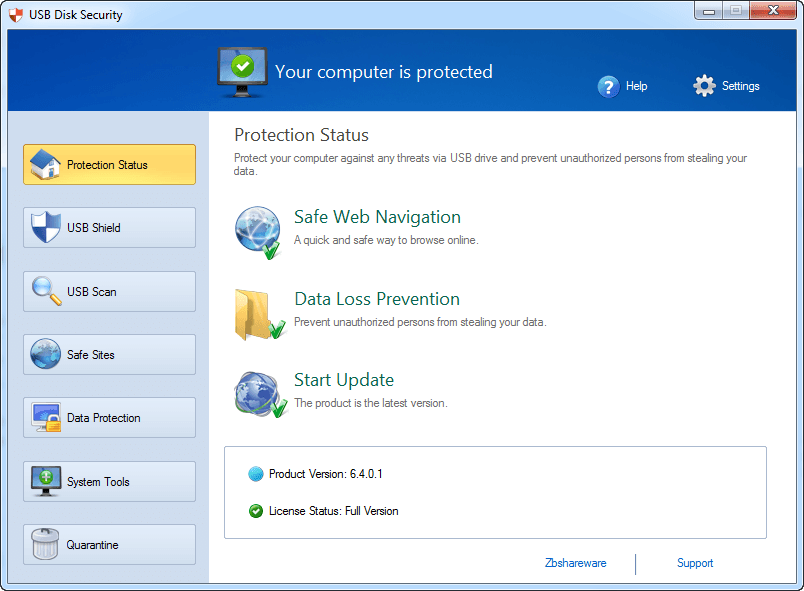
Task: Close the USB Disk Security window
Action: [773, 10]
